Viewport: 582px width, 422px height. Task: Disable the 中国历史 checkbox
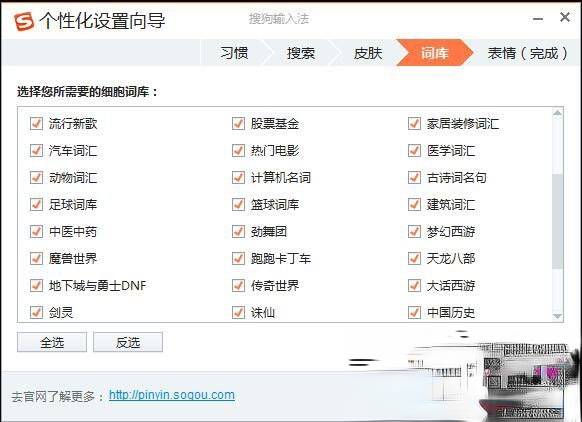[x=414, y=312]
